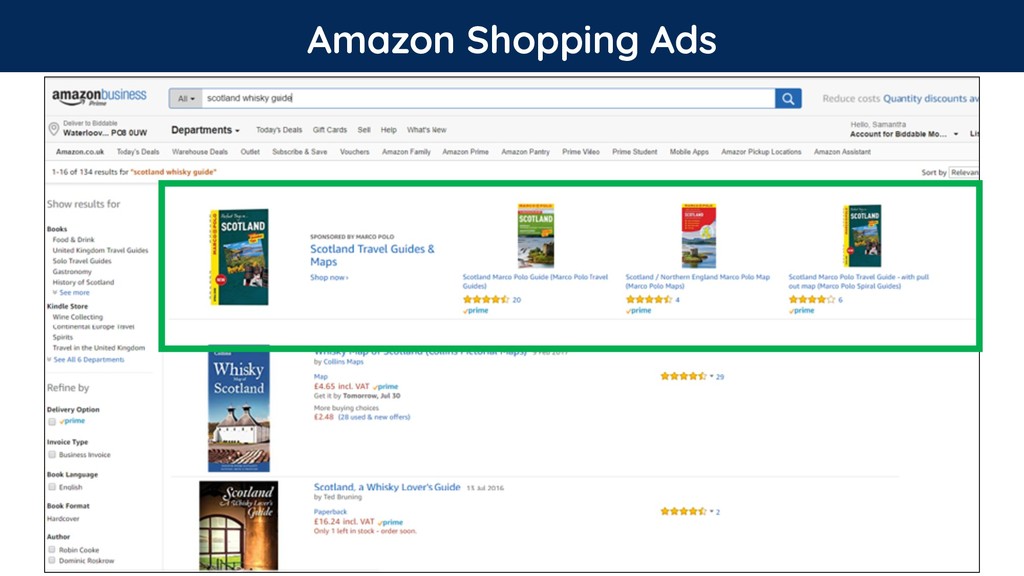Expand the Departments dropdown menu
This screenshot has height=576, width=1024.
coord(205,130)
